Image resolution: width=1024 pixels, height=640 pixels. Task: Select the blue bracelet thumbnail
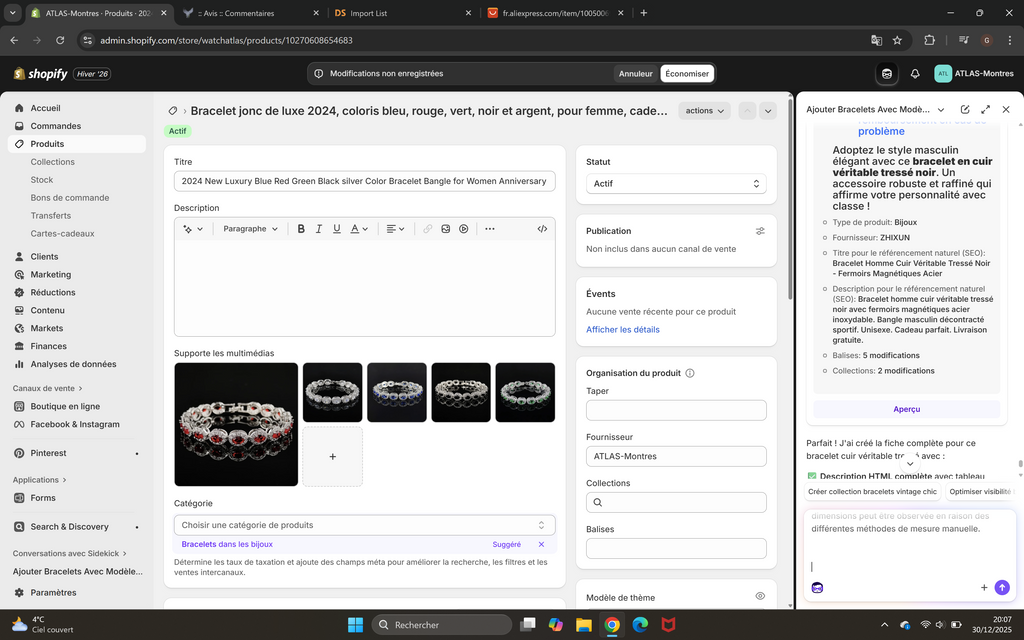397,392
